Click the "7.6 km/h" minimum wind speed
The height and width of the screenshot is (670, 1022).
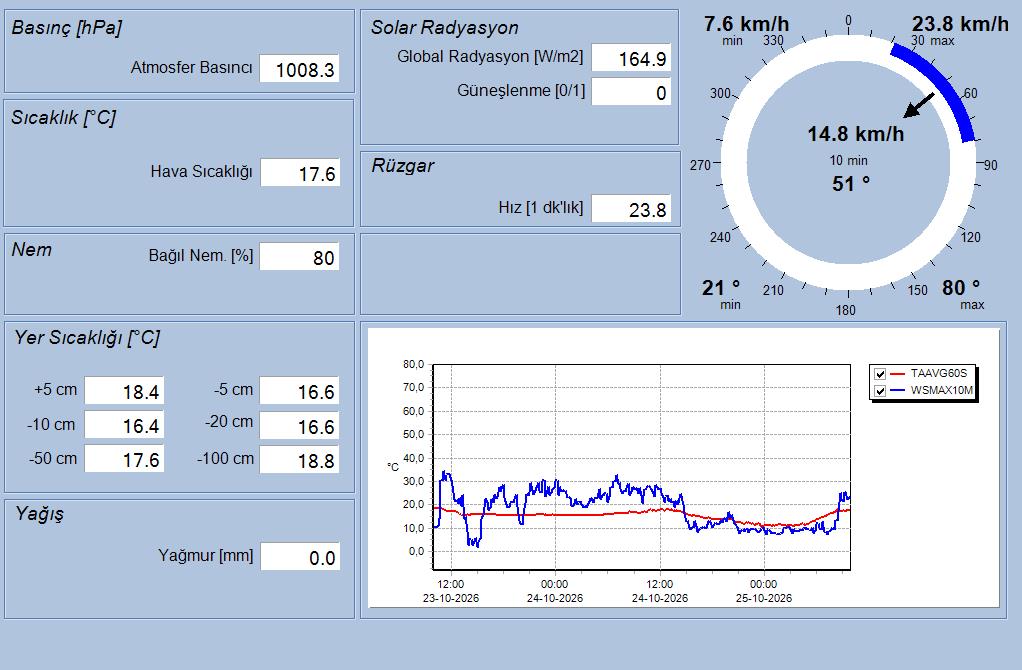click(746, 24)
